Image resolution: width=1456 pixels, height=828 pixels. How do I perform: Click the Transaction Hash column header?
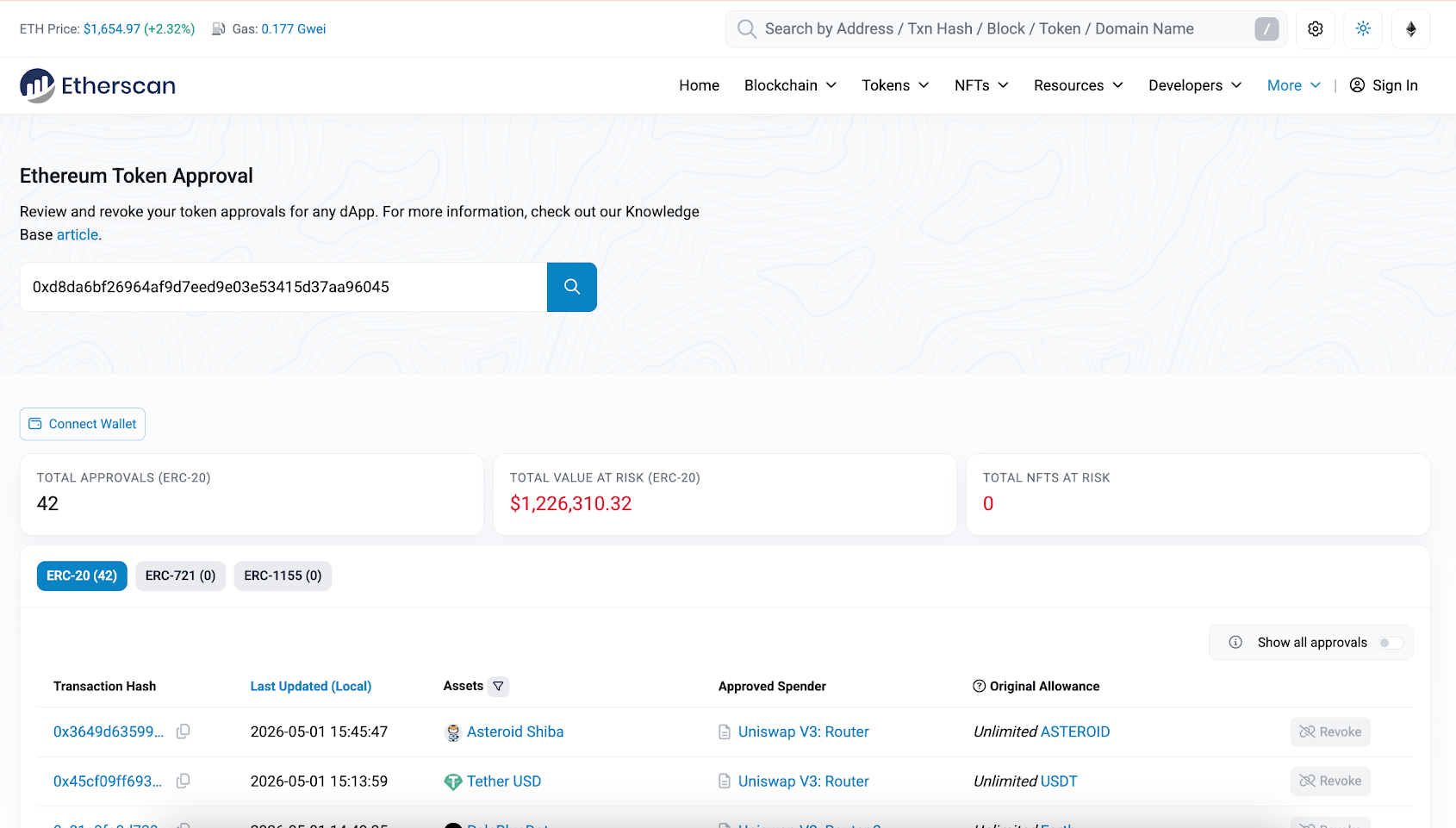click(x=104, y=687)
